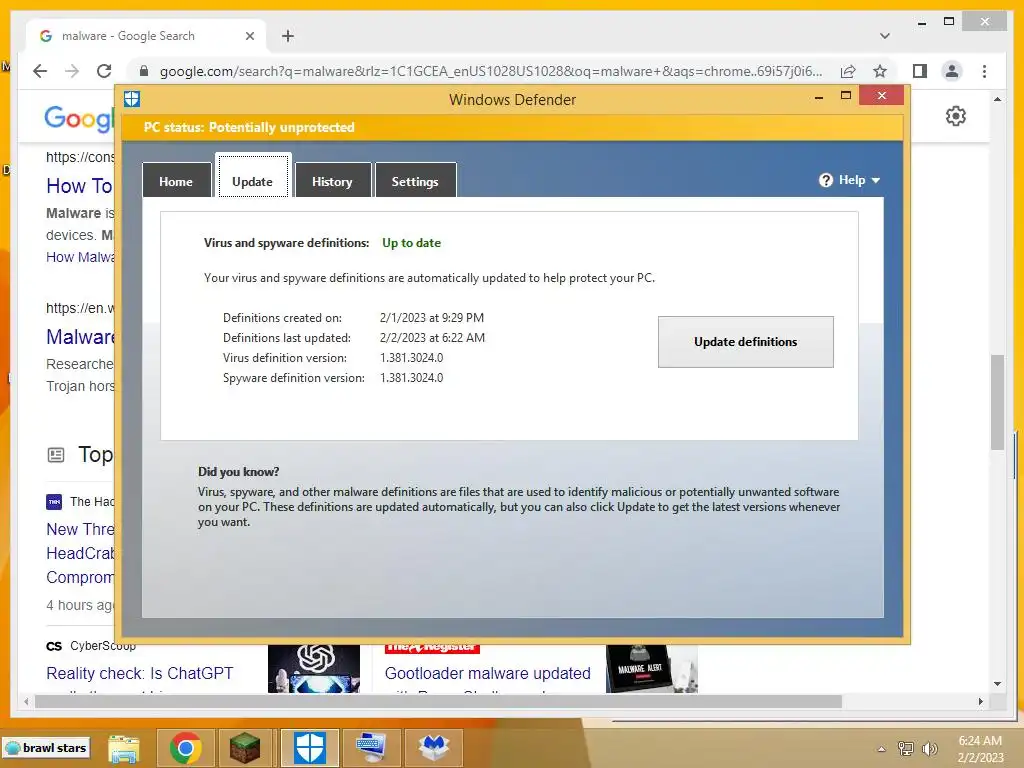Click the 'Did you know?' heading
Screen dimensions: 1024x768
[x=238, y=472]
